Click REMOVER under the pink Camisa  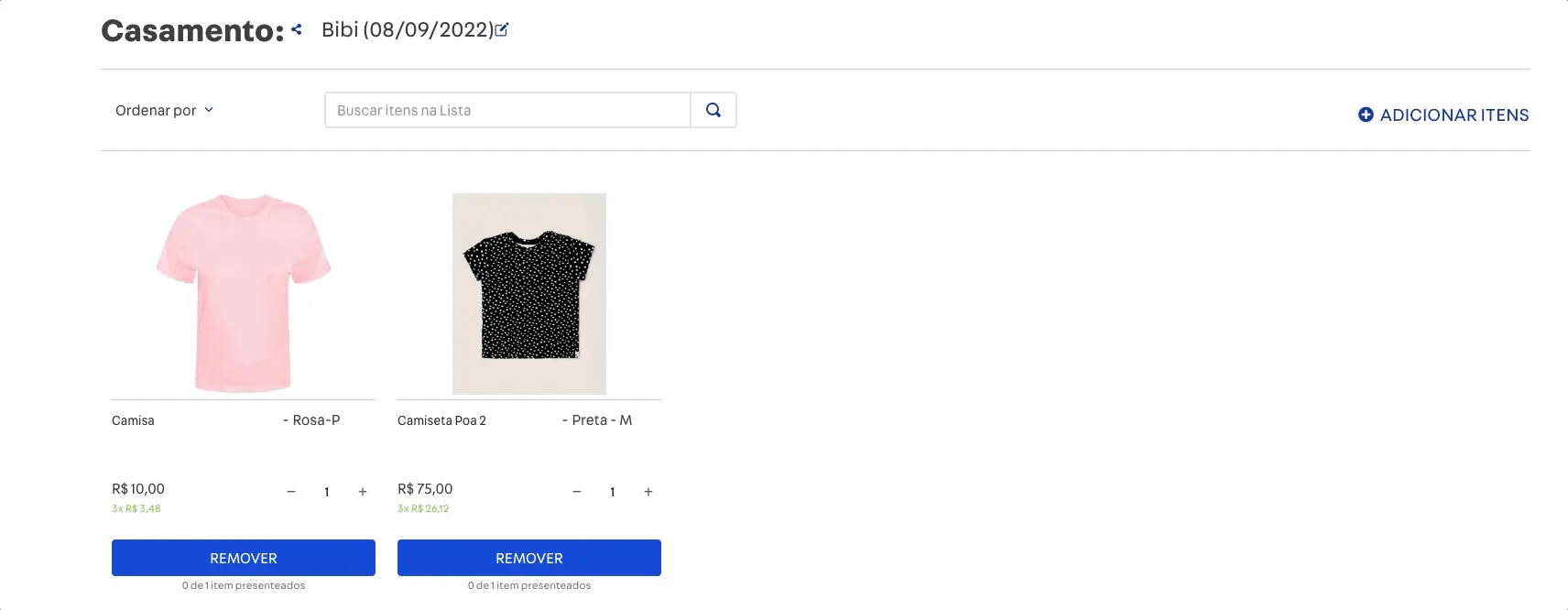pos(243,557)
